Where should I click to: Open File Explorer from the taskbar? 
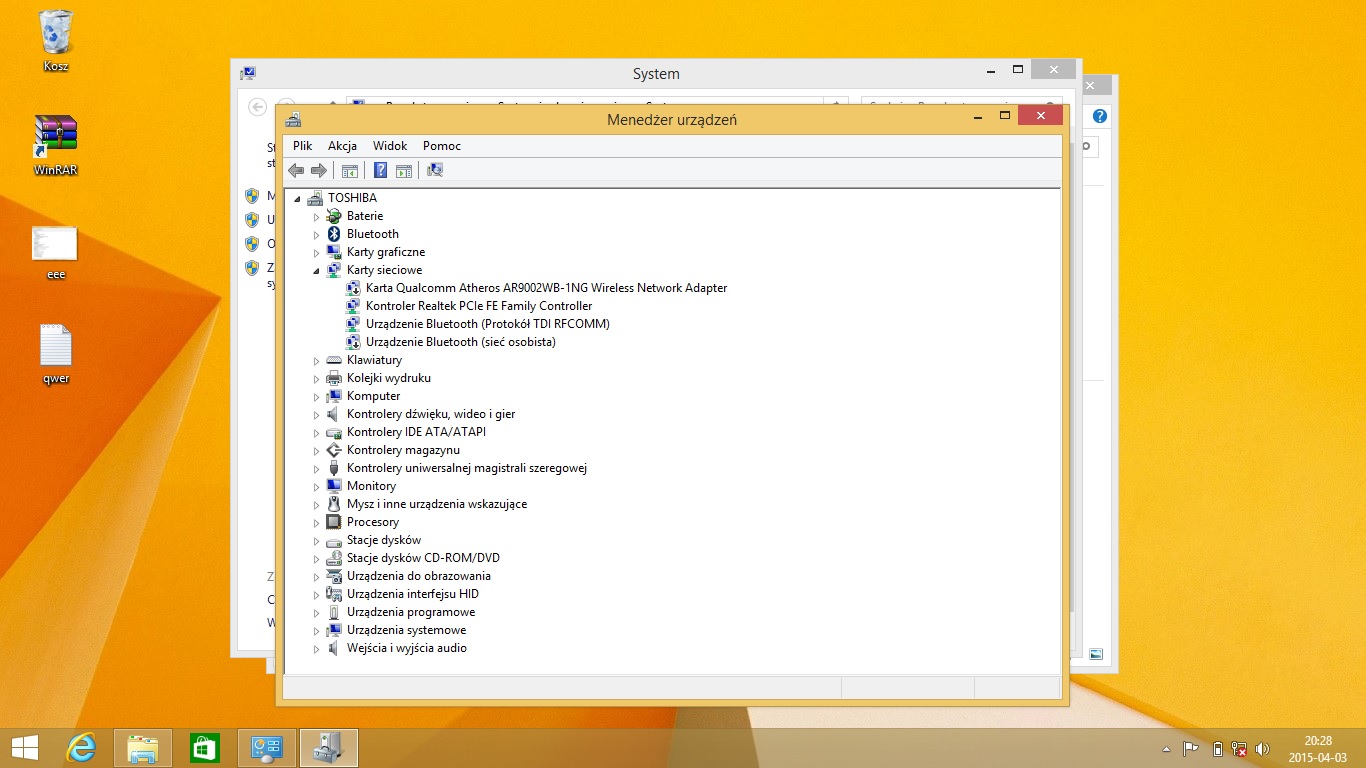[144, 748]
